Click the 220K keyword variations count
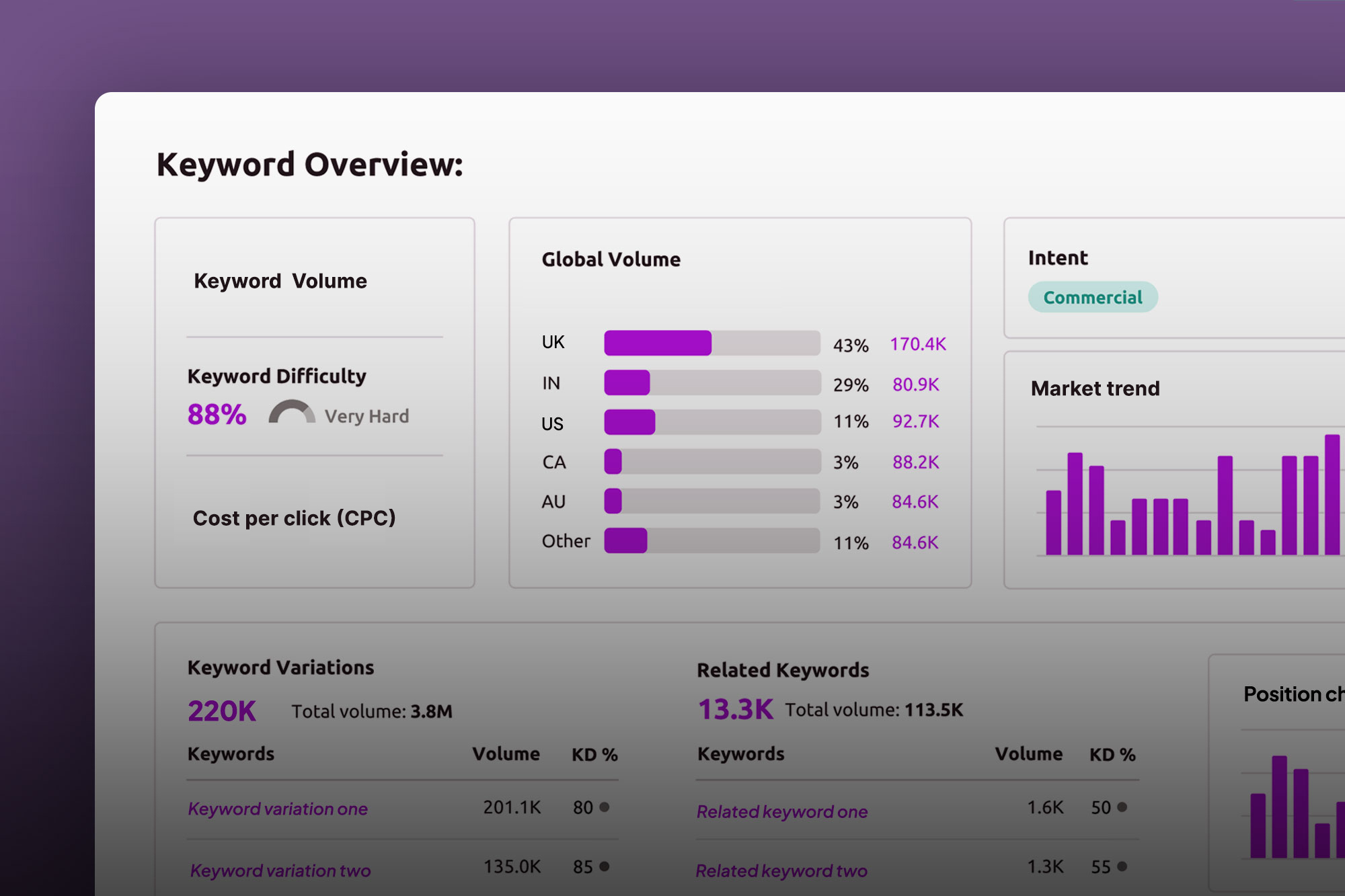The width and height of the screenshot is (1345, 896). coord(222,711)
